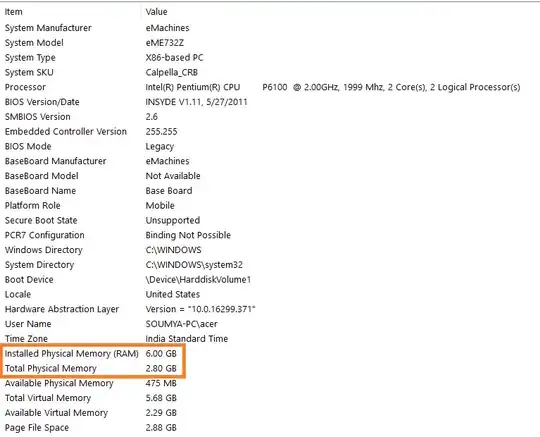The width and height of the screenshot is (540, 437).
Task: Select the System Type row label
Action: (30, 58)
